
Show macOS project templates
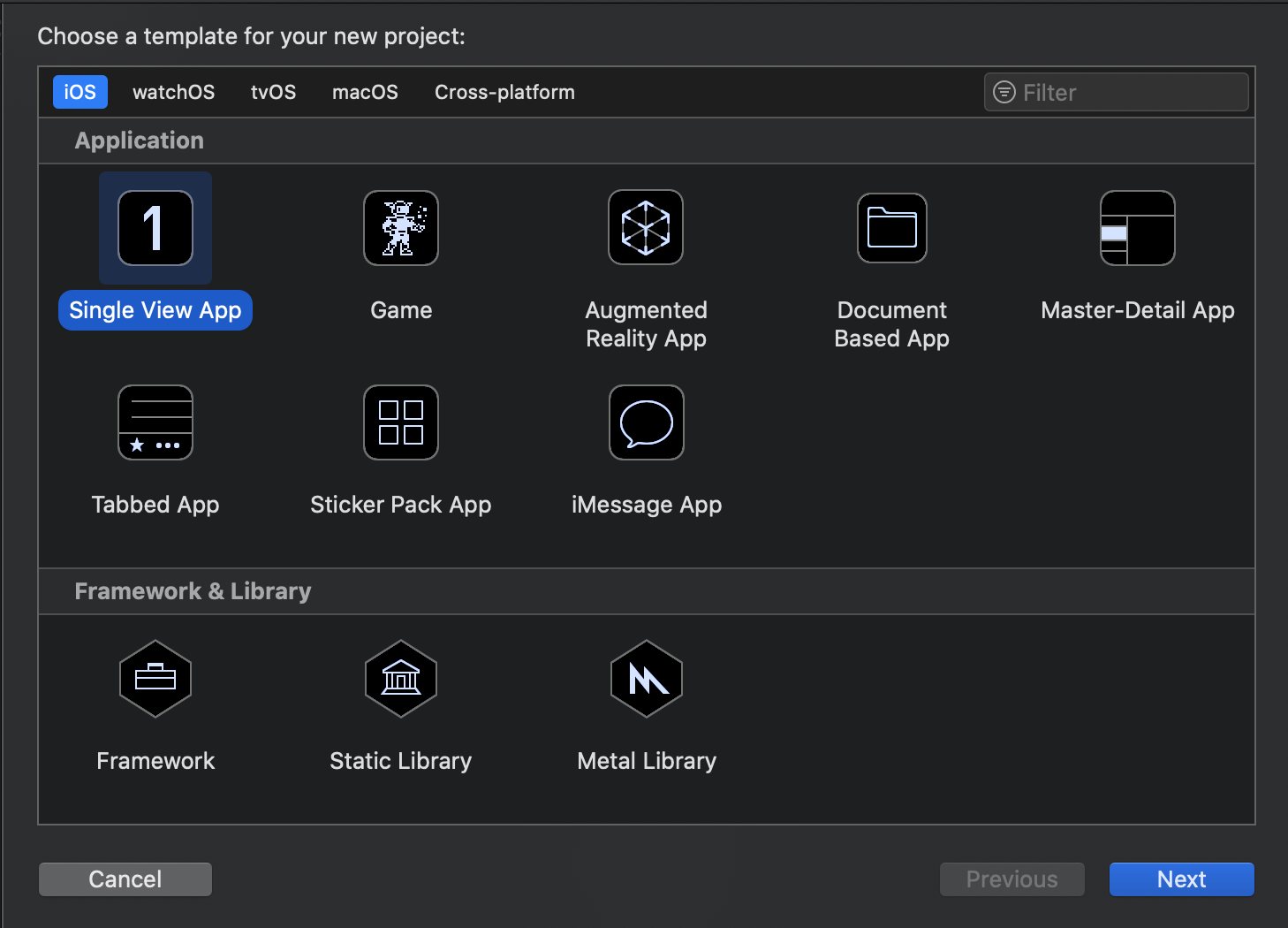pos(366,92)
